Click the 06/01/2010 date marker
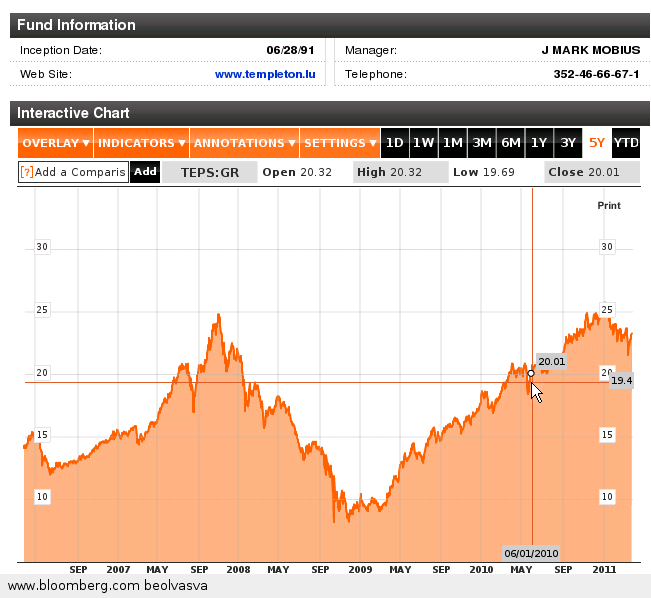The height and width of the screenshot is (598, 651). (531, 552)
